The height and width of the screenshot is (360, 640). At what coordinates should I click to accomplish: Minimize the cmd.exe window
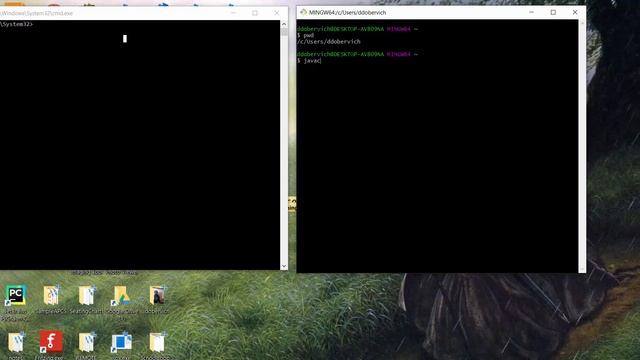point(233,13)
